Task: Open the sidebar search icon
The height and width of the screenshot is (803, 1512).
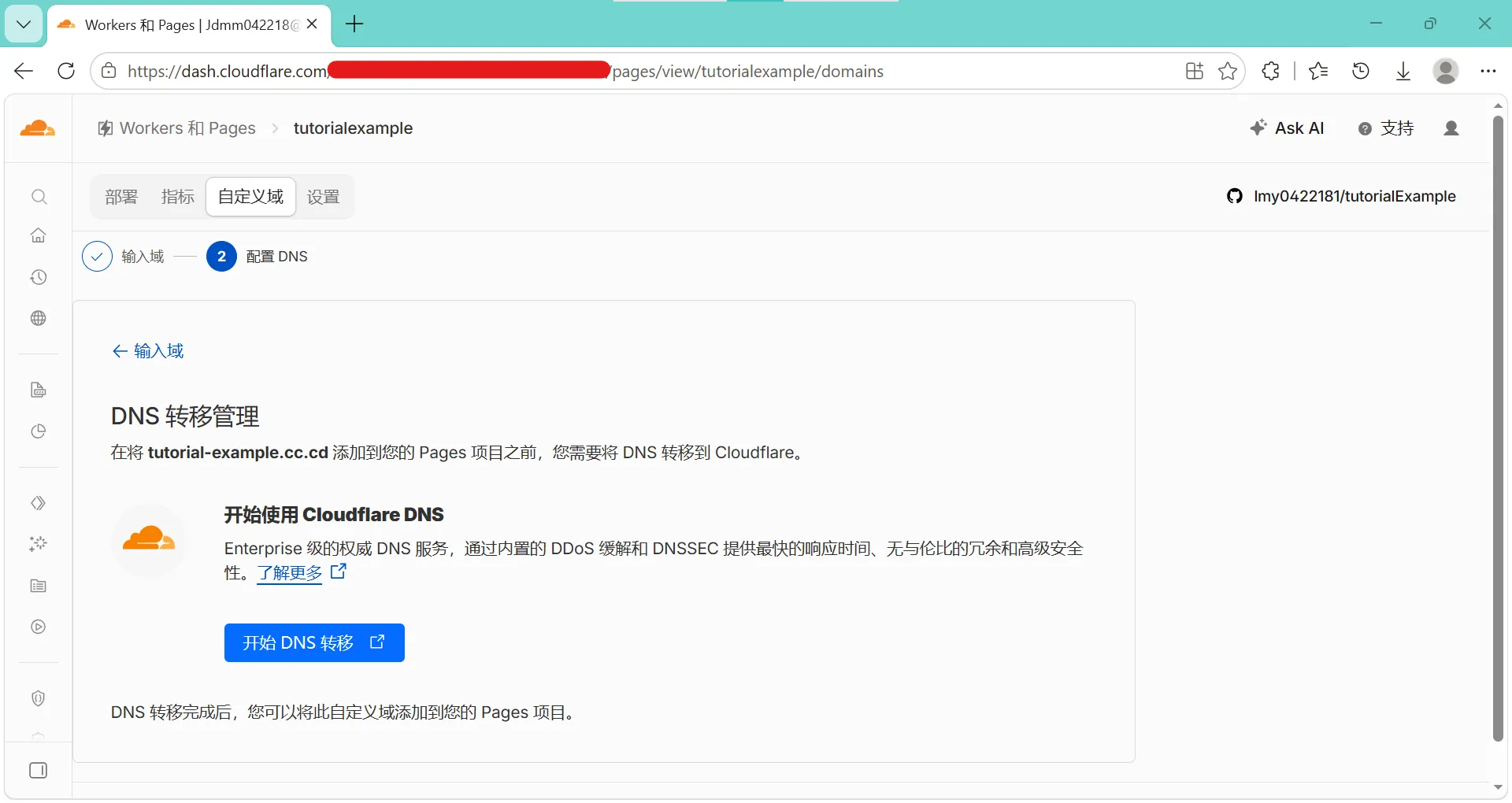Action: [x=39, y=197]
